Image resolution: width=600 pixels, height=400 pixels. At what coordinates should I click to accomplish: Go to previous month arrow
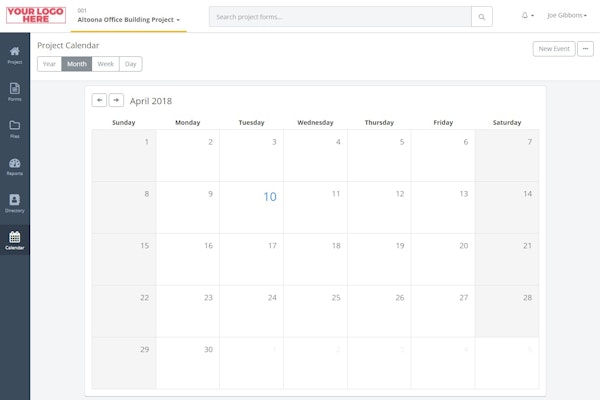(x=99, y=100)
